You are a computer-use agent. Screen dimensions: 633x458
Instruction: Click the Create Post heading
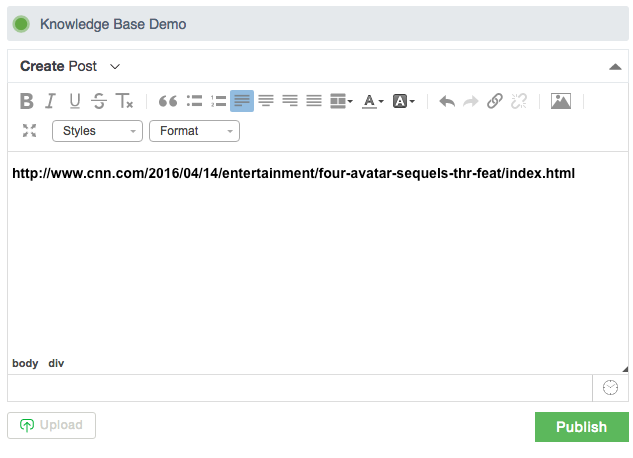point(59,66)
